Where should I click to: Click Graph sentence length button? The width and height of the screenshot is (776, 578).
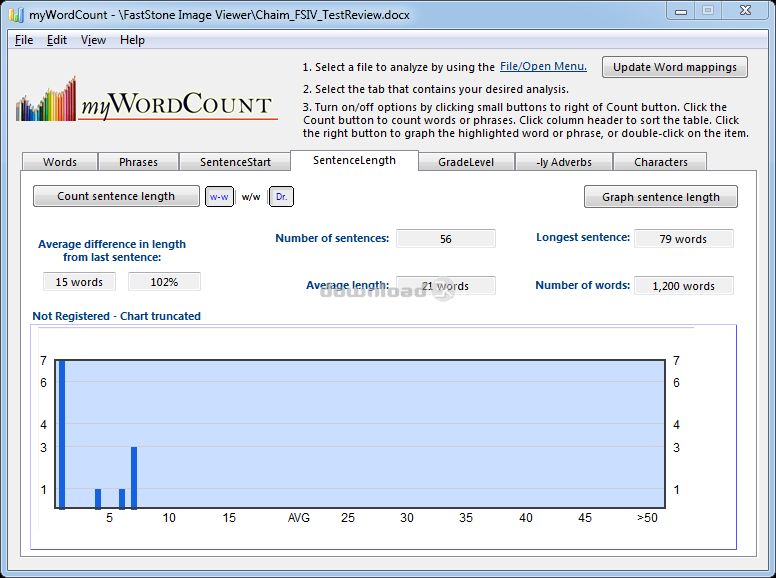pos(661,197)
